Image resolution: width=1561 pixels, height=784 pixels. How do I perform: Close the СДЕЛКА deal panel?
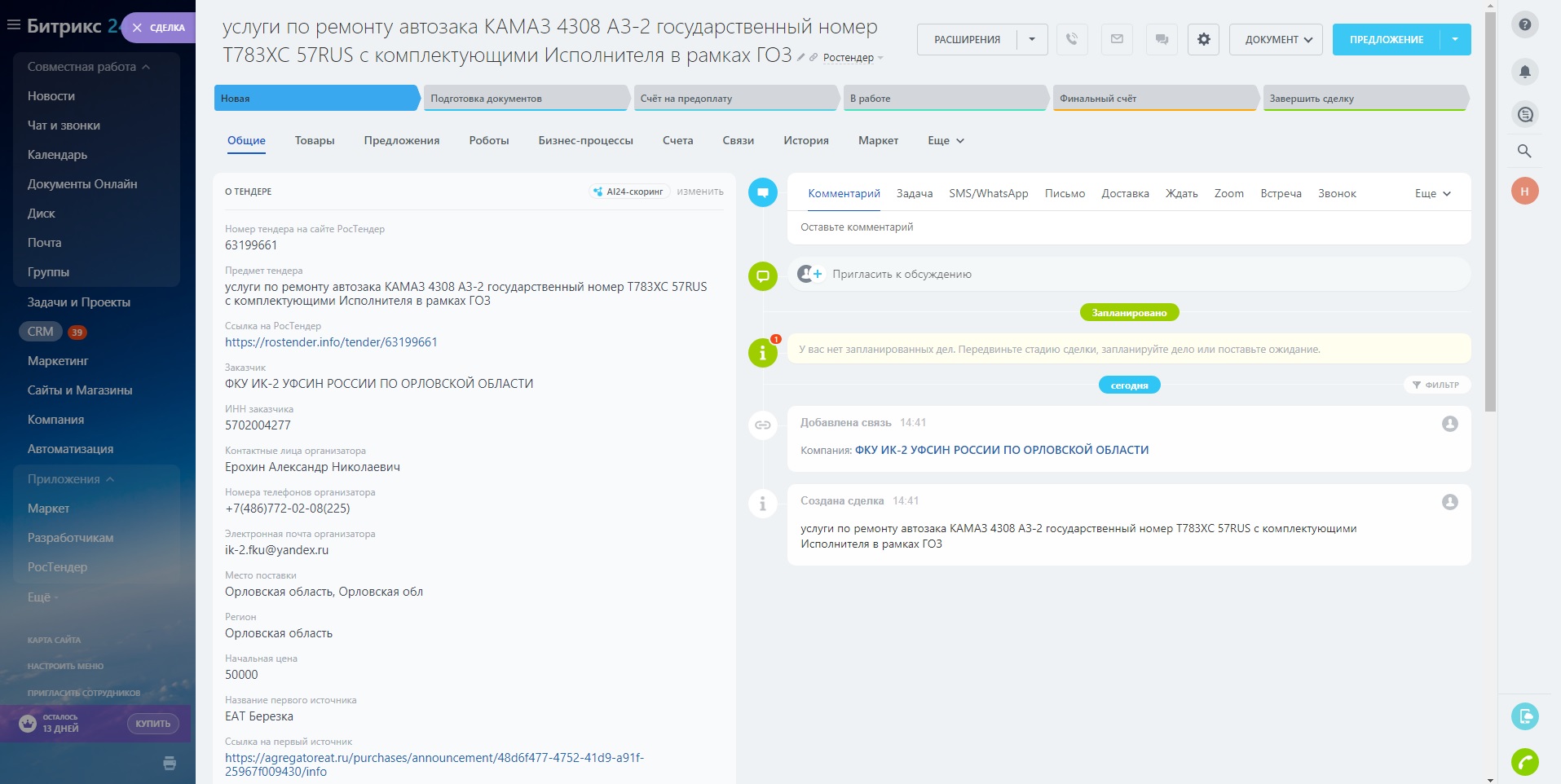(137, 28)
